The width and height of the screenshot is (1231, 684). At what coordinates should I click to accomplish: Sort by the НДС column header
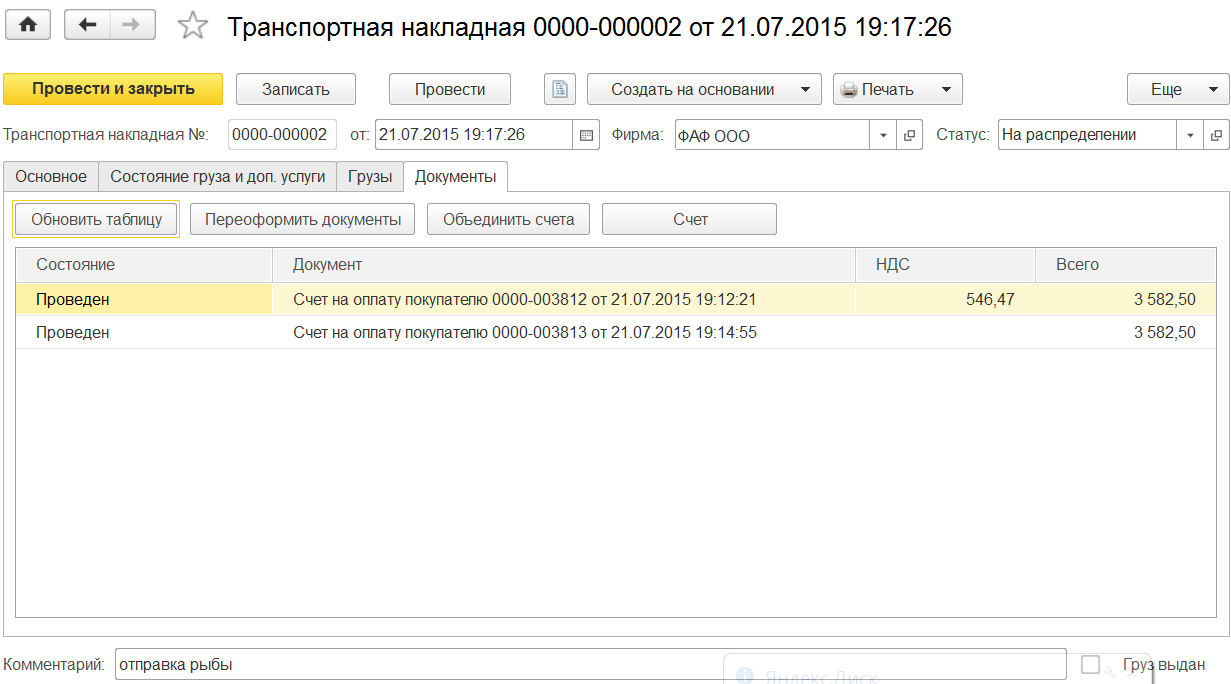point(946,265)
